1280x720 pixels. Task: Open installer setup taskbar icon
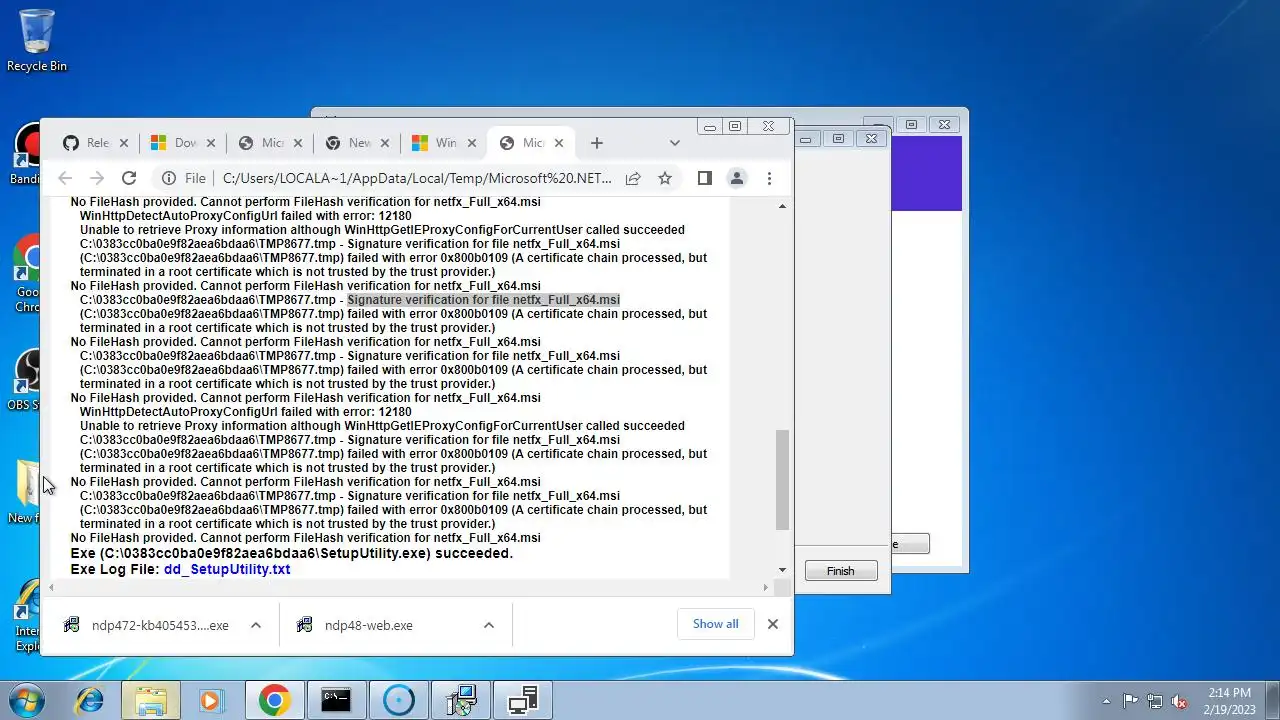pos(460,700)
